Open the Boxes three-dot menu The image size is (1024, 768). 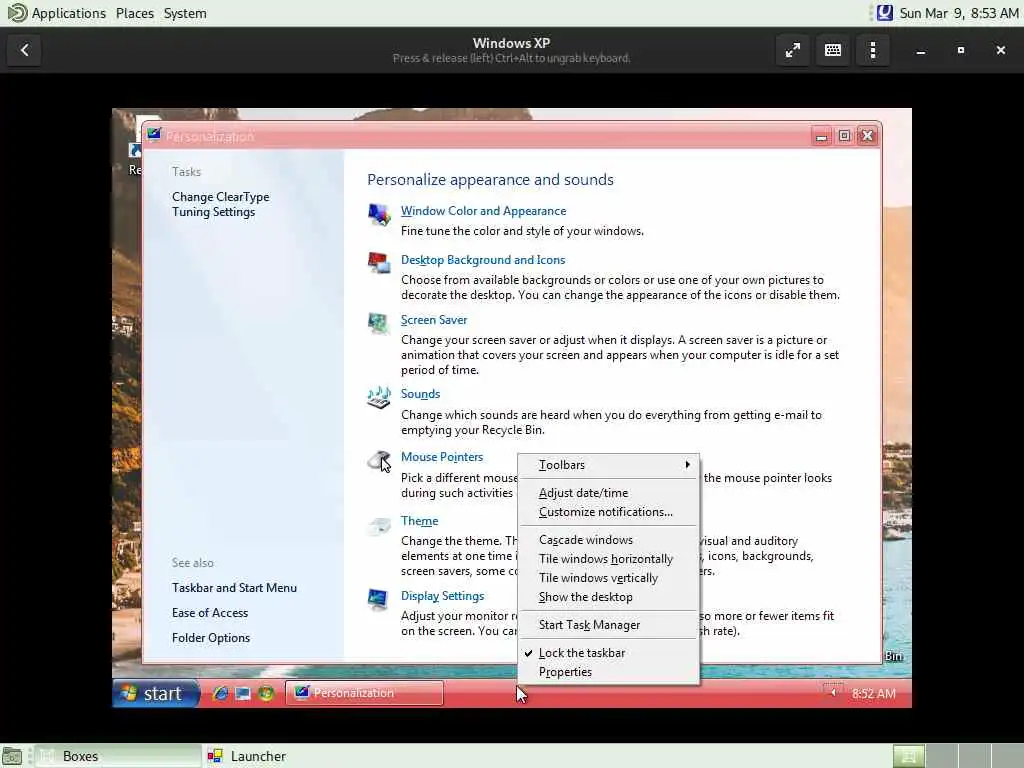(873, 50)
